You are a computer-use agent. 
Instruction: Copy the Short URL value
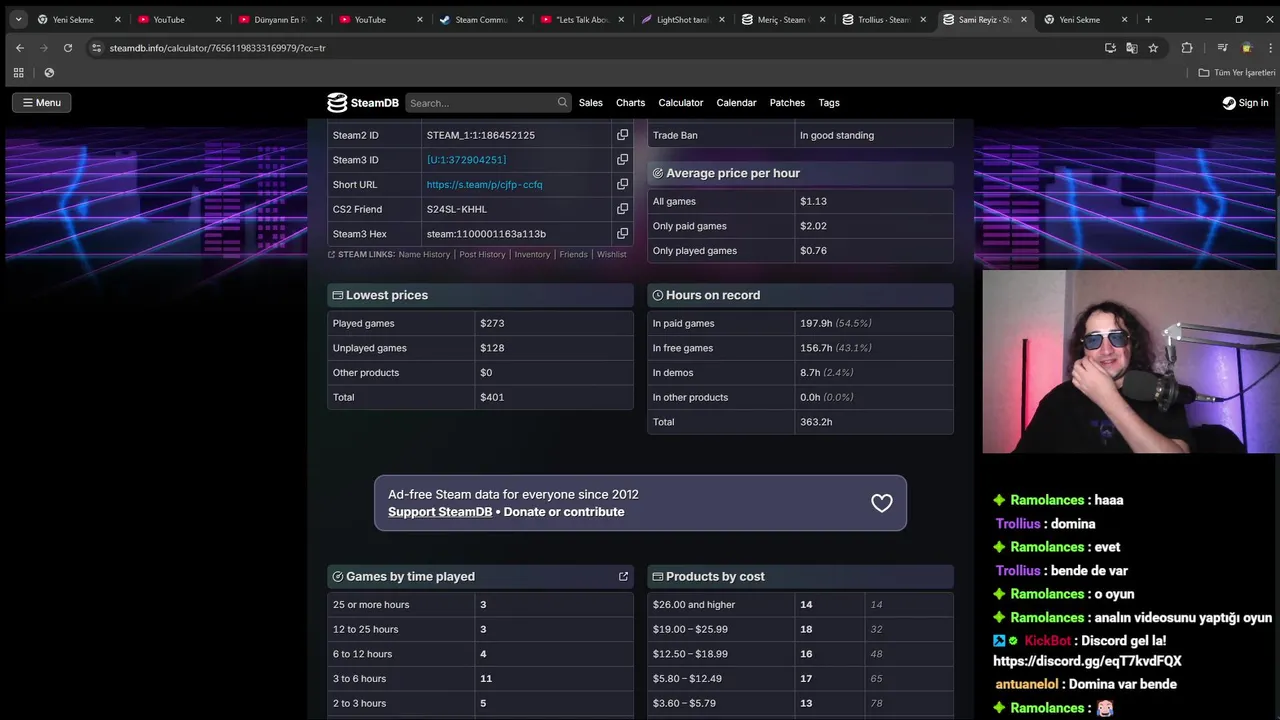tap(622, 184)
